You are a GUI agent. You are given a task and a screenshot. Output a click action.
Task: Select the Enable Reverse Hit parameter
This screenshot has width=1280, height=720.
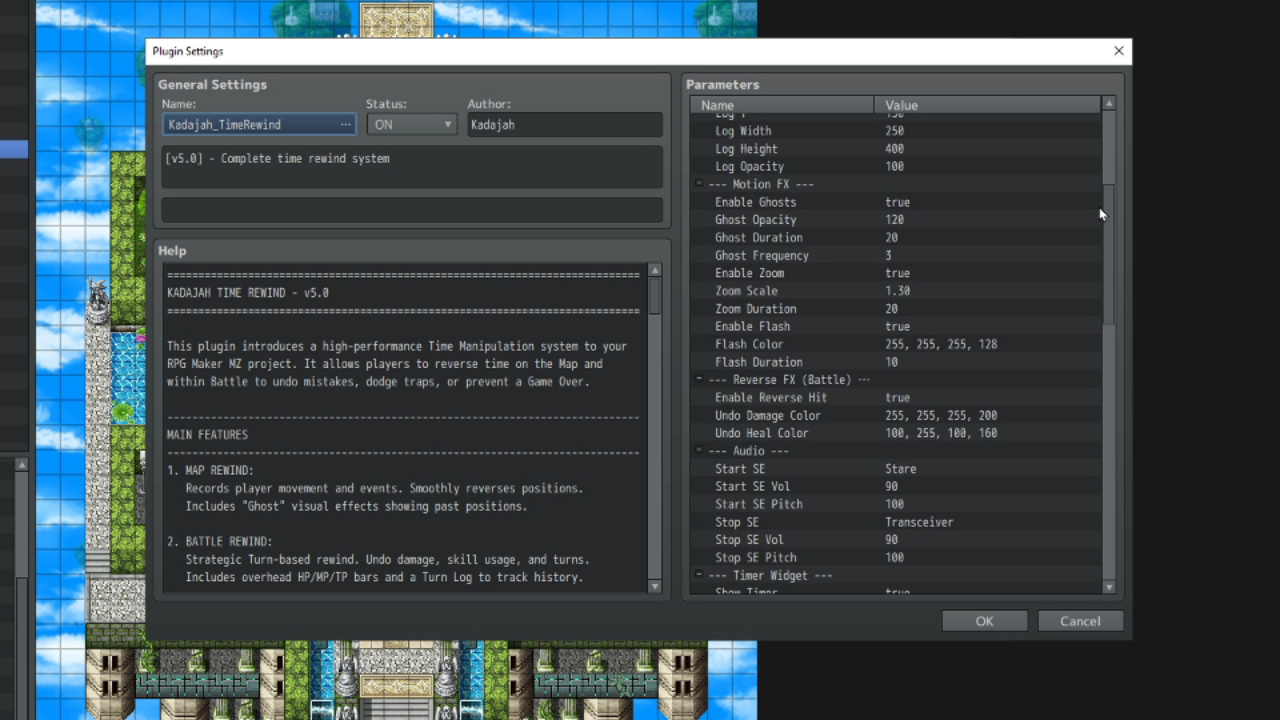(x=895, y=398)
